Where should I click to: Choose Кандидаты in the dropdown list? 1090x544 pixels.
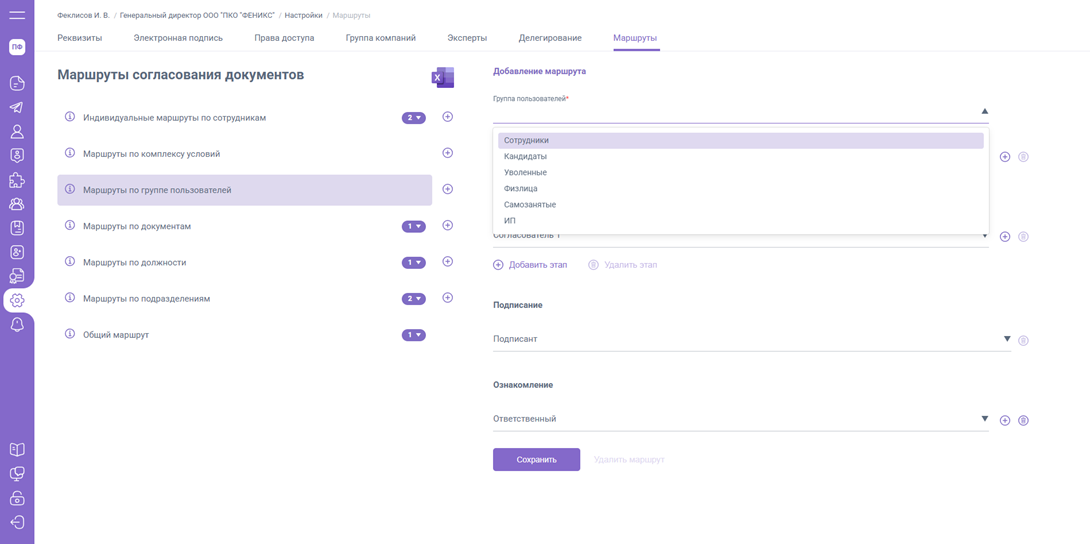525,157
